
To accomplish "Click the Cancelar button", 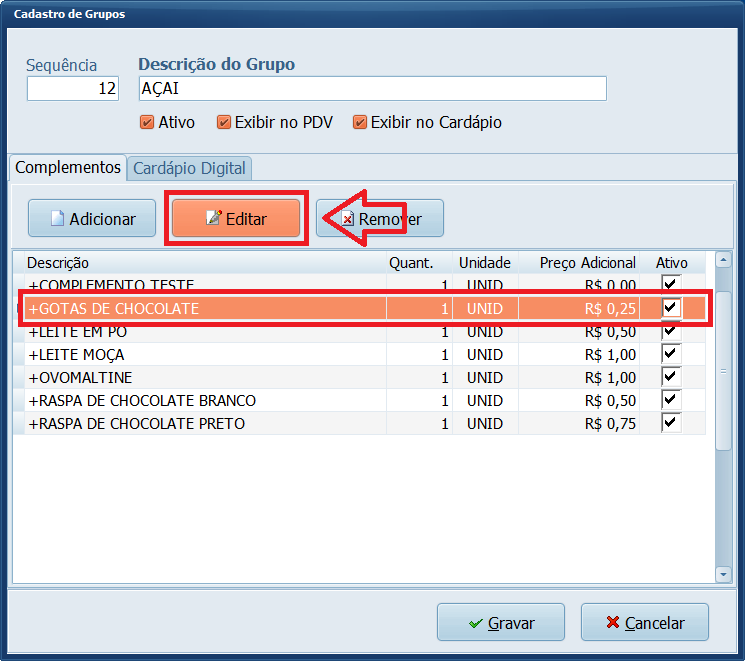I will tap(644, 623).
